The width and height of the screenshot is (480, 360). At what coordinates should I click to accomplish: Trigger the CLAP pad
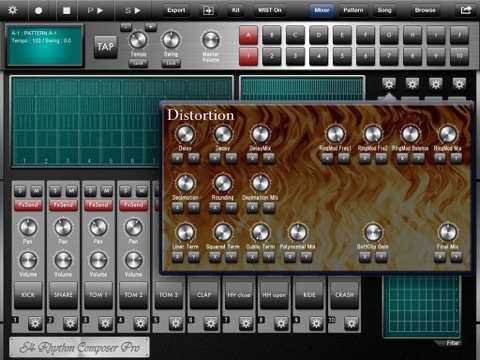[x=204, y=295]
